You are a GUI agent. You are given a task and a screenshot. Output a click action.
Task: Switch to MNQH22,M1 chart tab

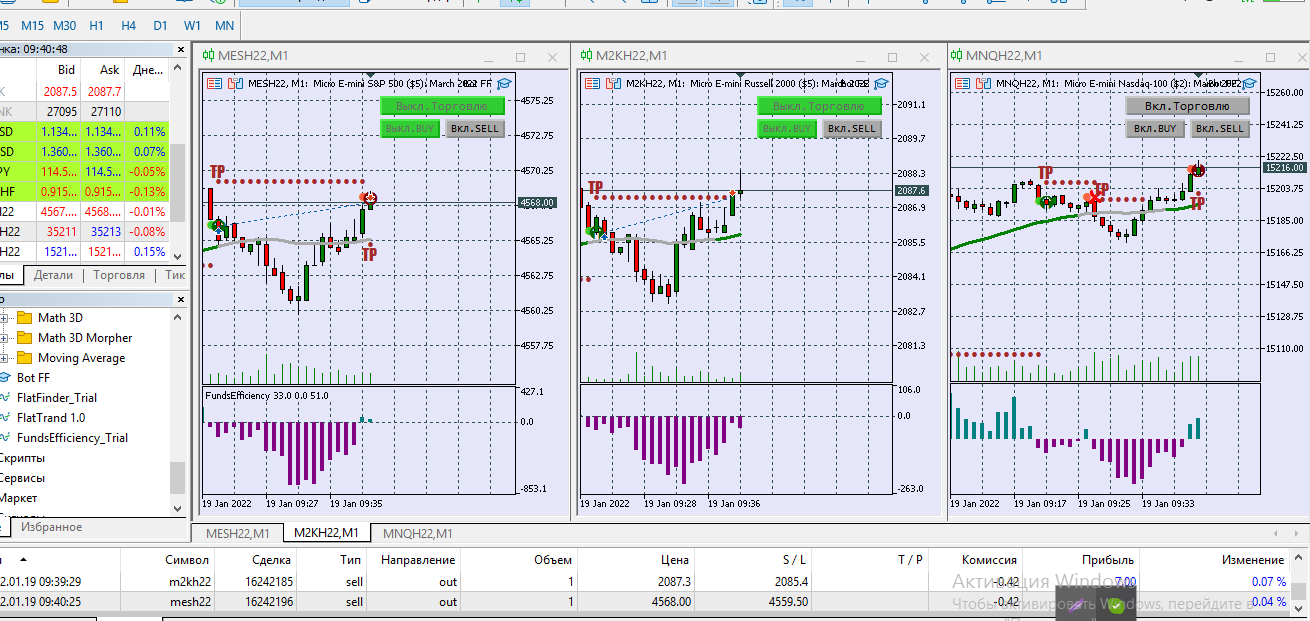point(418,533)
